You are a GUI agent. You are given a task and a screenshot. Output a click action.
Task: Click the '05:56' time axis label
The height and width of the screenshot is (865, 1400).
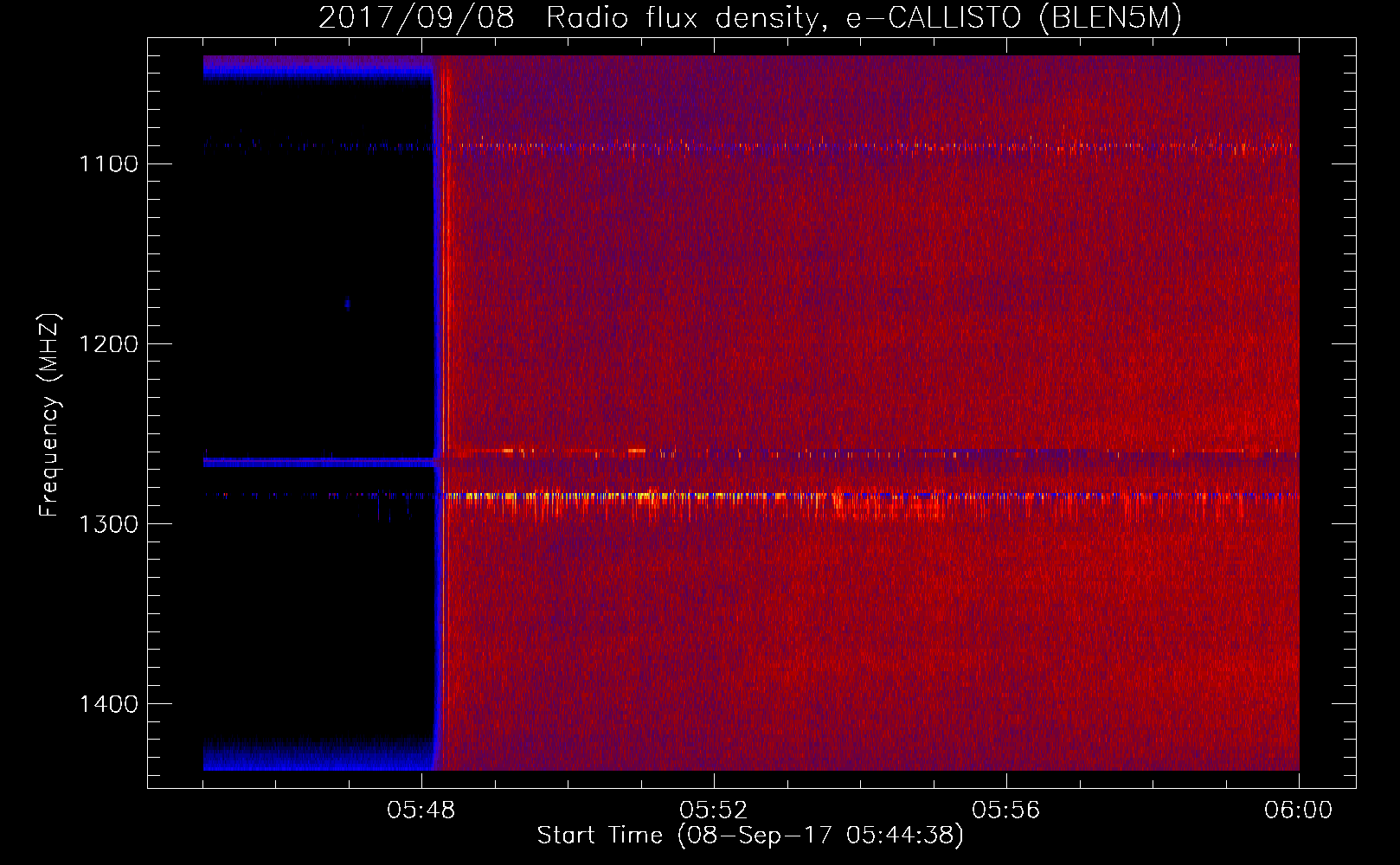pos(1006,811)
